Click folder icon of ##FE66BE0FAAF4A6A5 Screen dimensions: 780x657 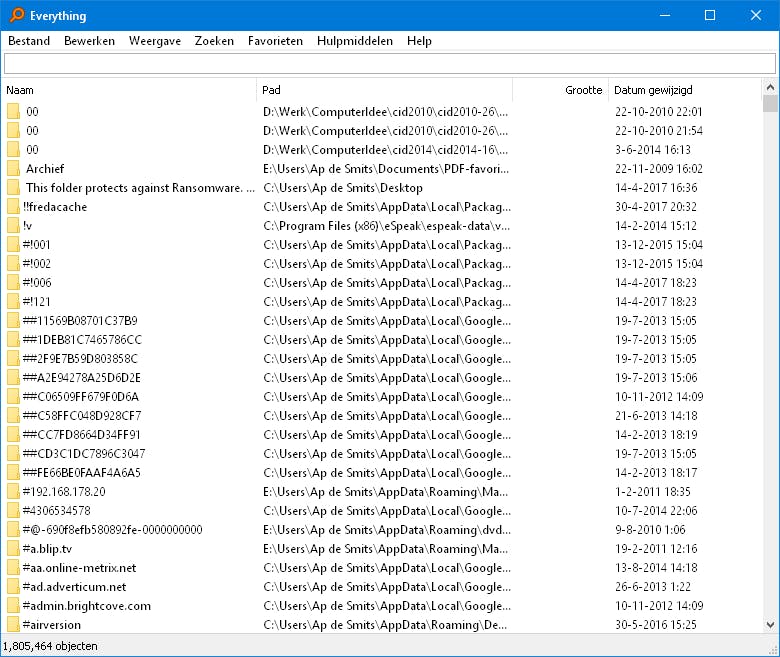click(x=13, y=472)
